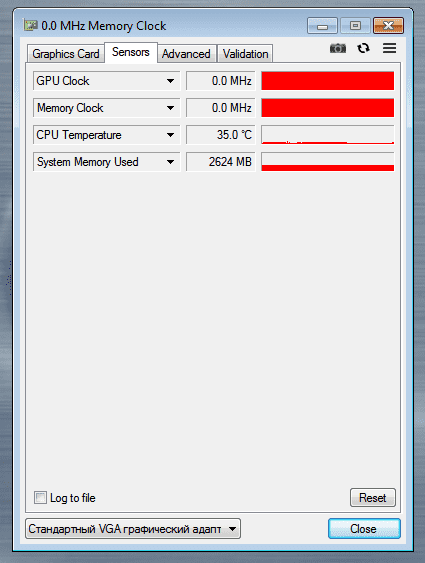Viewport: 425px width, 563px height.
Task: Switch to the Advanced tab
Action: pos(186,54)
